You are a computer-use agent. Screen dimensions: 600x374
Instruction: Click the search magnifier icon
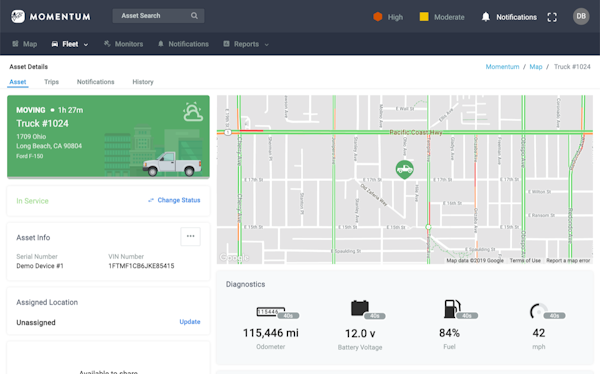tap(194, 16)
